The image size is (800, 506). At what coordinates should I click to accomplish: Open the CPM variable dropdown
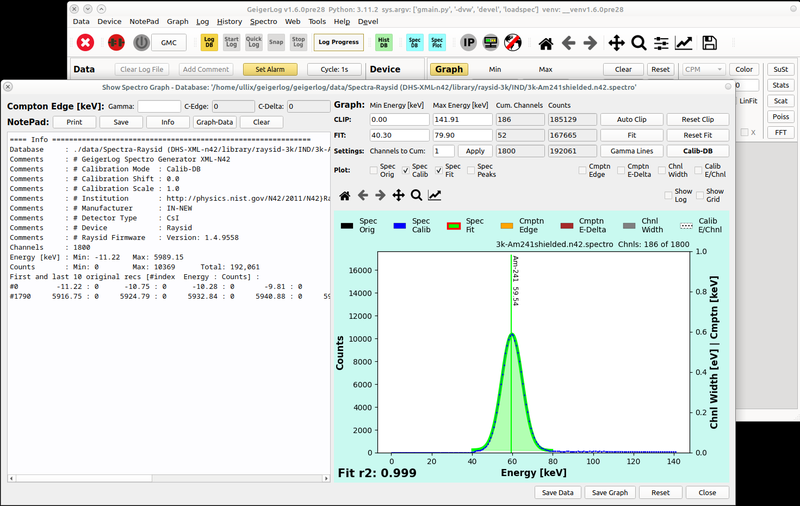[703, 70]
